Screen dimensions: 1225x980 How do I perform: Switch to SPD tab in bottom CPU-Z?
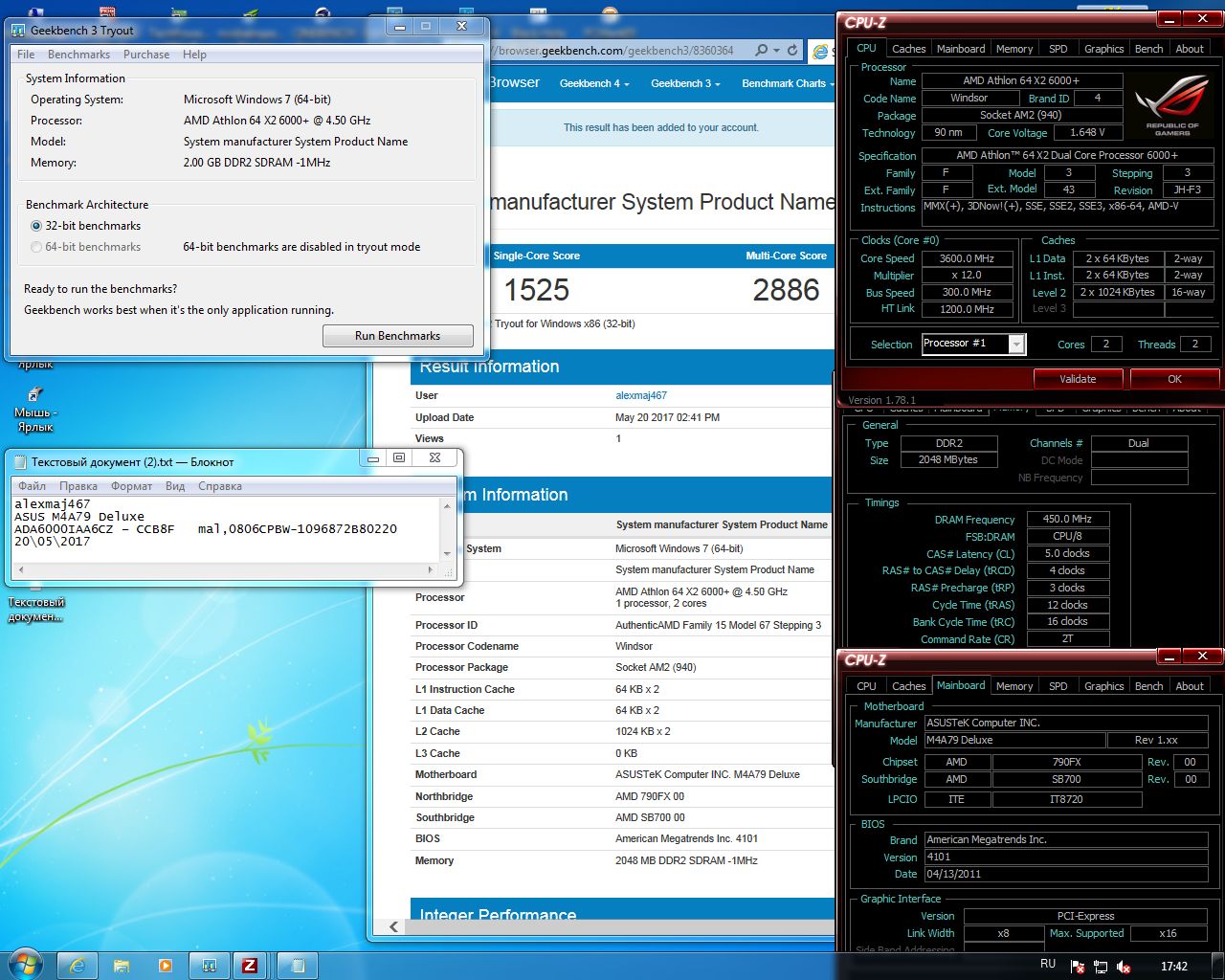click(x=1058, y=686)
